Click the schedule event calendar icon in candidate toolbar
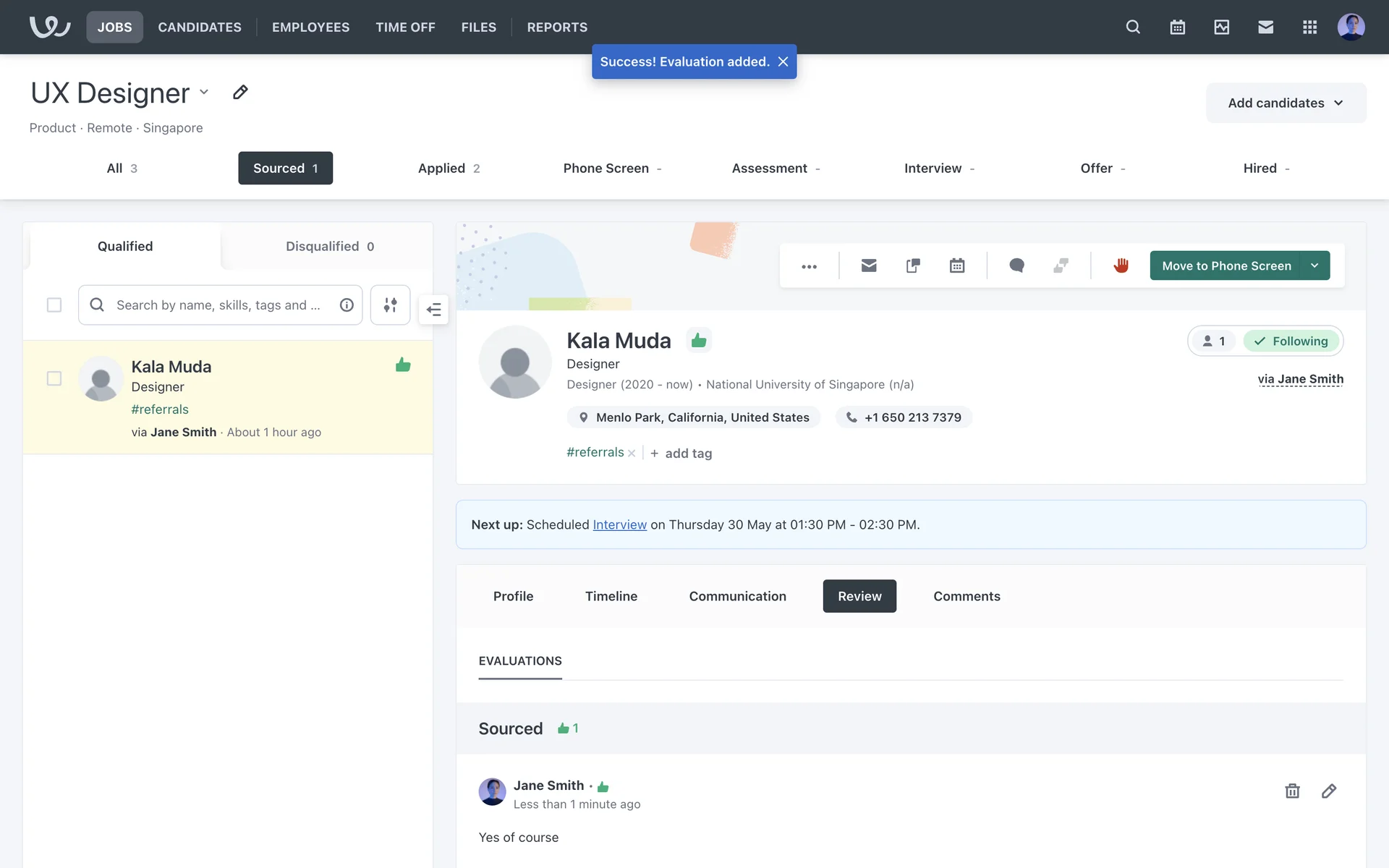 coord(956,265)
